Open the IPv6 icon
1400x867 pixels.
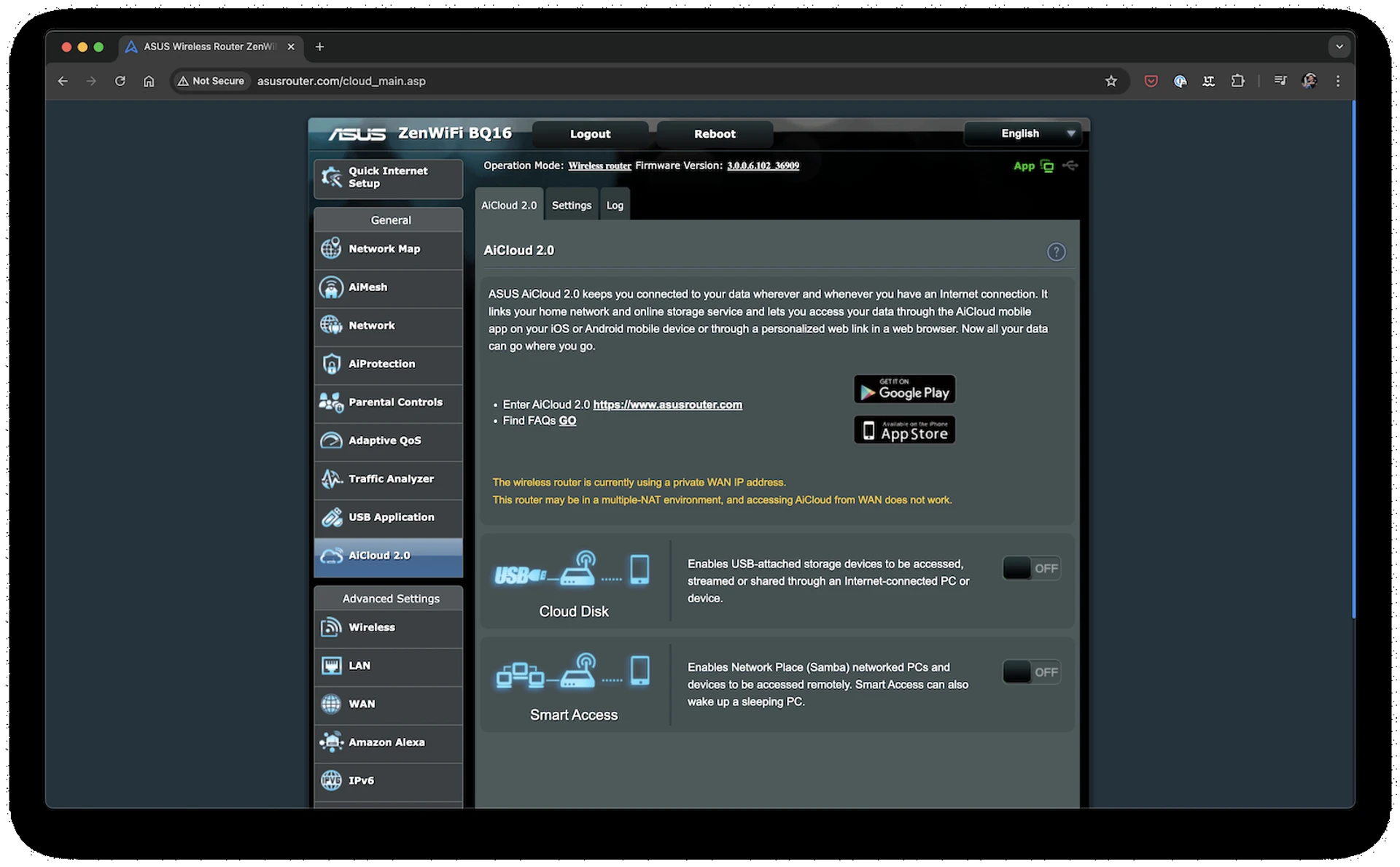tap(331, 780)
